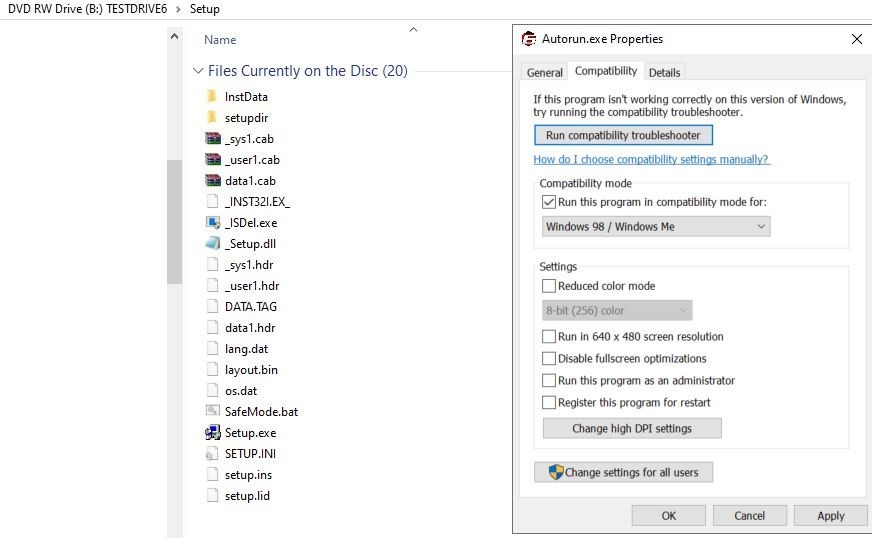Click the SETUP.INI settings file icon
Viewport: 872px width, 538px height.
tap(212, 453)
